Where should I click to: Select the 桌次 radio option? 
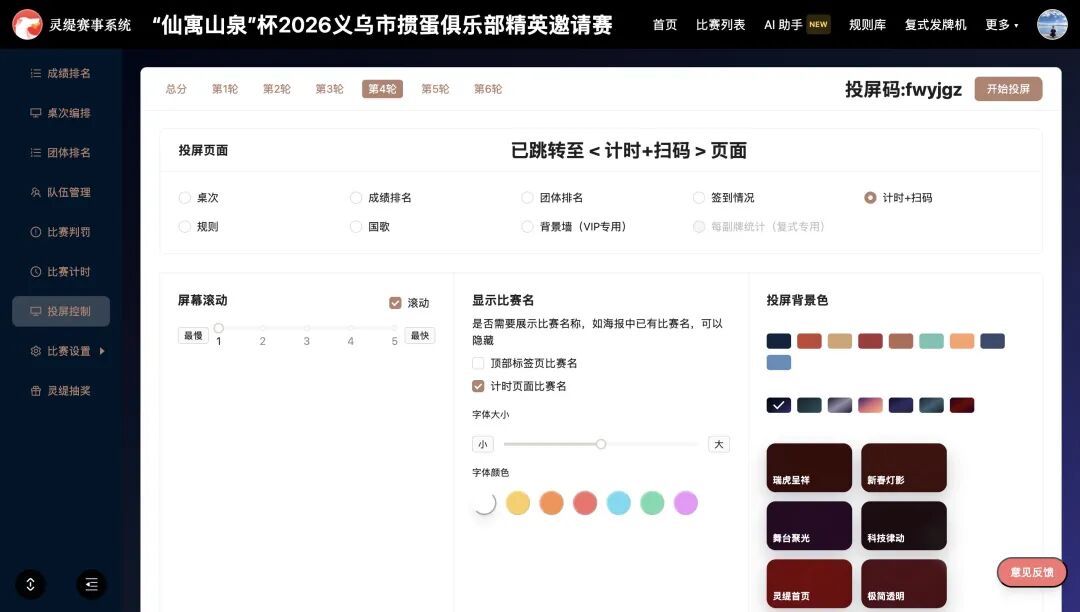coord(185,198)
